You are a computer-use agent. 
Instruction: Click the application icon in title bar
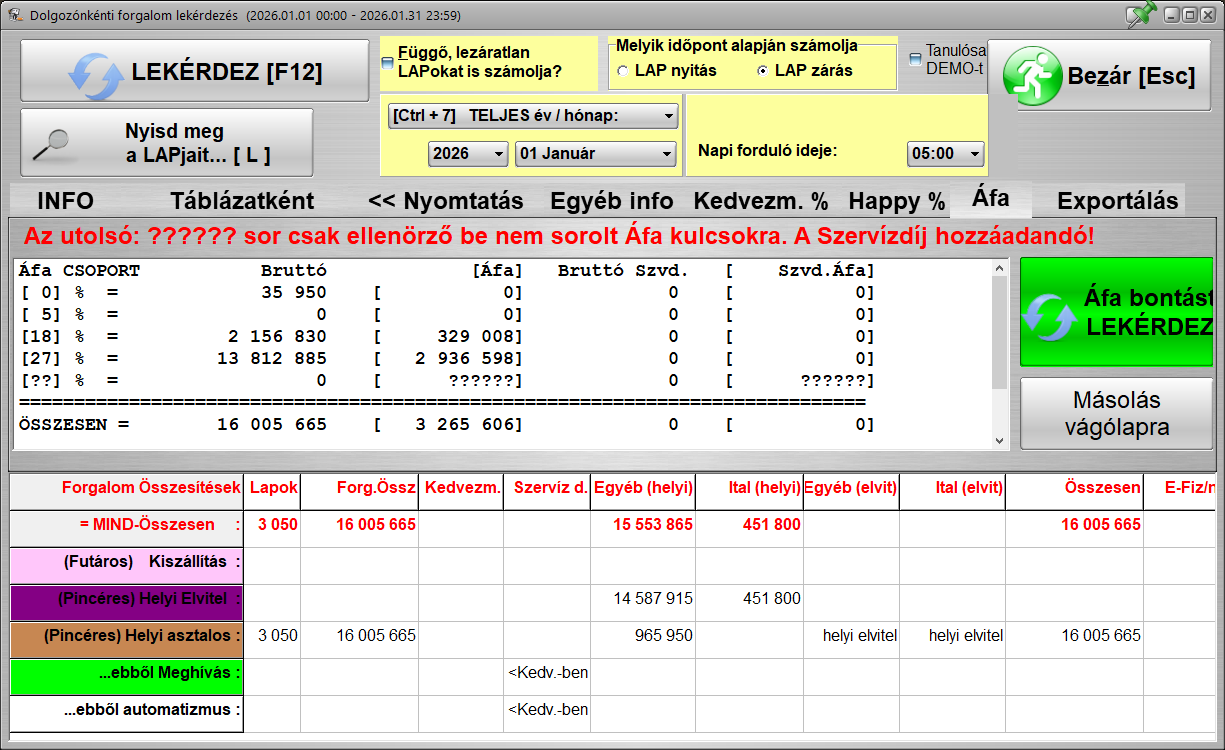(14, 15)
